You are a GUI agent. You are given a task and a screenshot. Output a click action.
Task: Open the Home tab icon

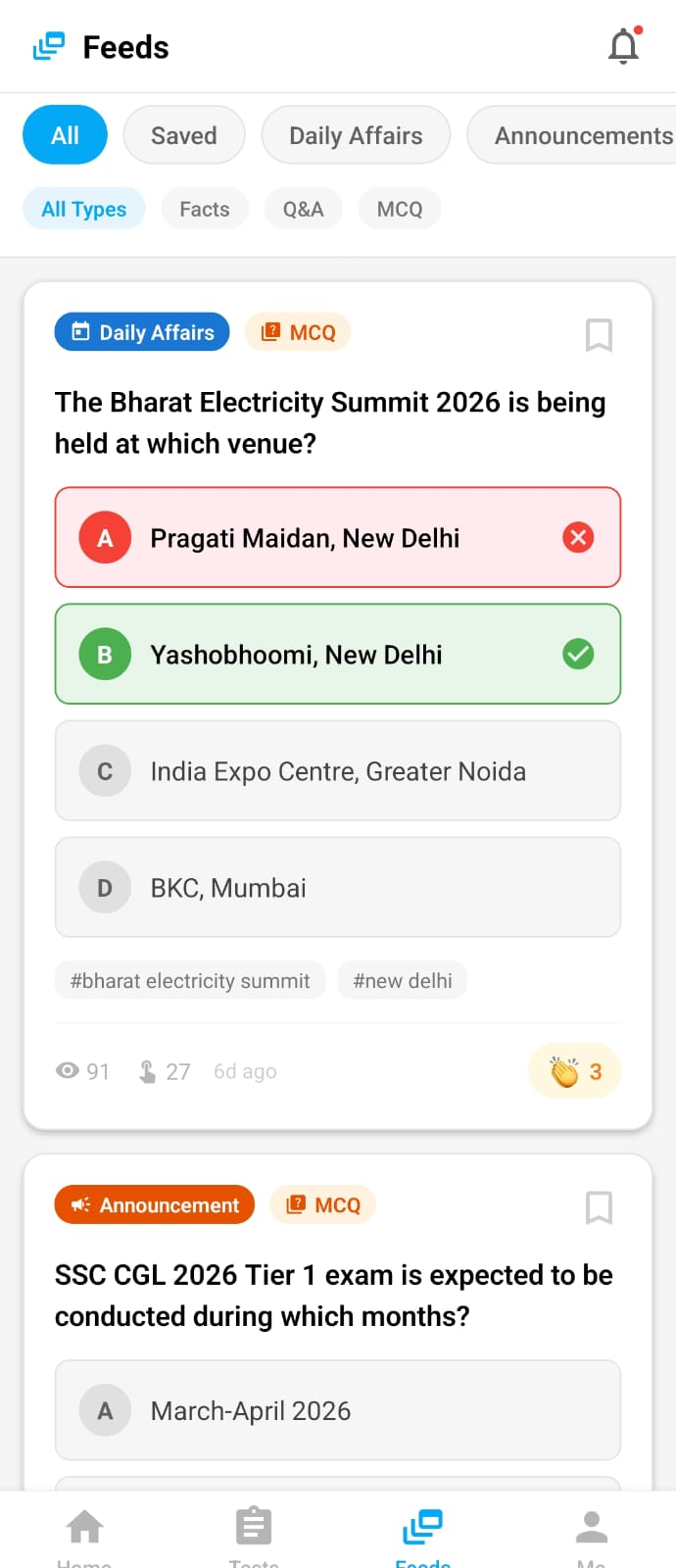(84, 1529)
